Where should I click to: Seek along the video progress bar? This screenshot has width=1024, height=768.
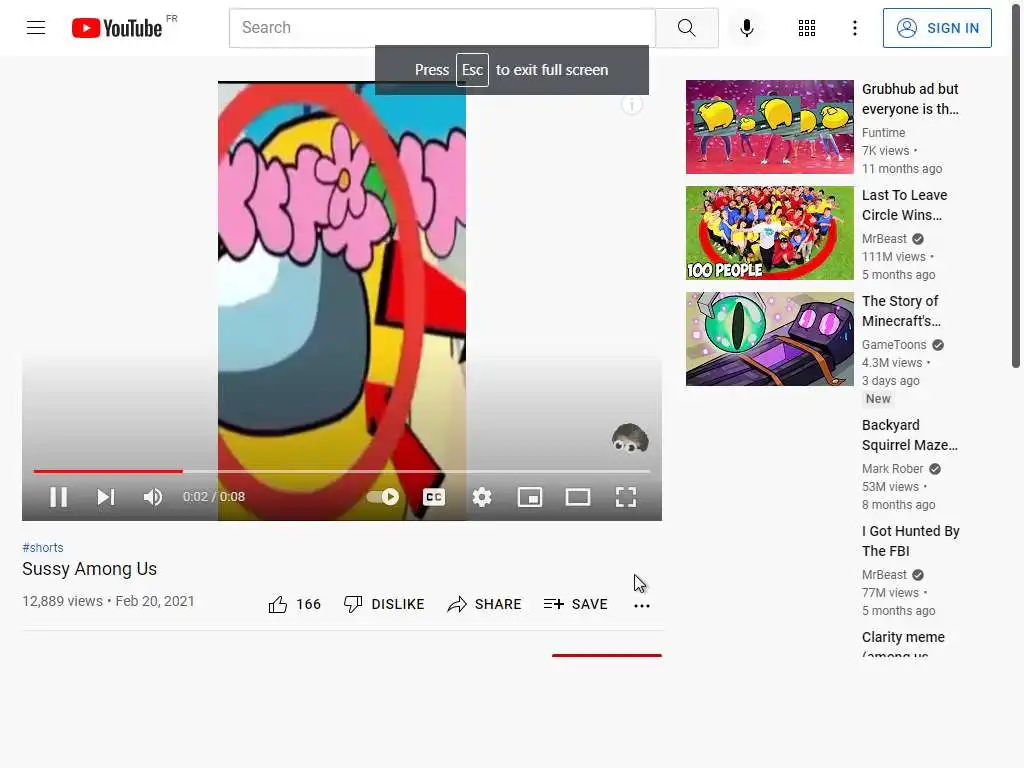pyautogui.click(x=342, y=471)
